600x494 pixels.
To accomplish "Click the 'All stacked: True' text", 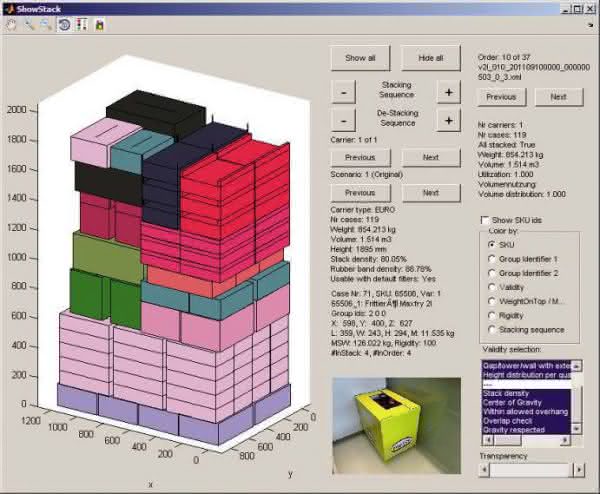I will tap(506, 145).
